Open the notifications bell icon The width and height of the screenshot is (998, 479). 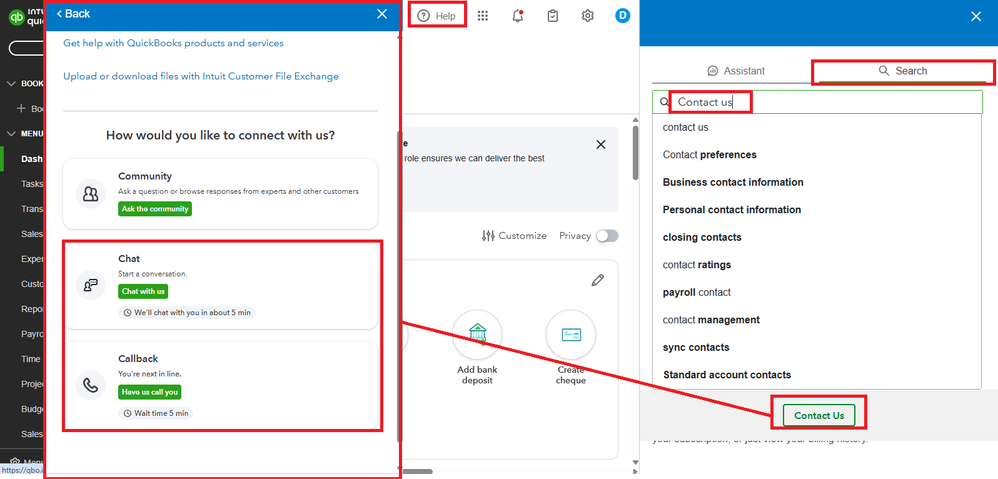coord(518,17)
